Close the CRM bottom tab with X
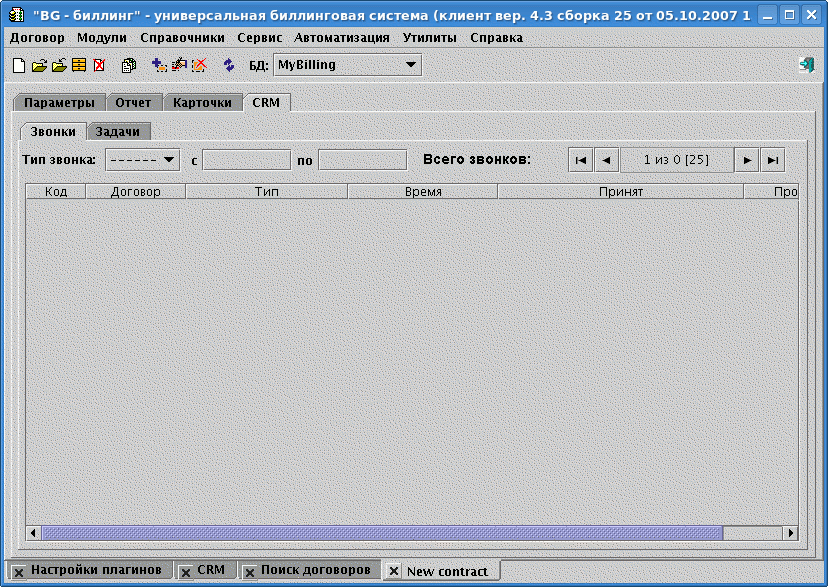Image resolution: width=828 pixels, height=587 pixels. pyautogui.click(x=186, y=571)
